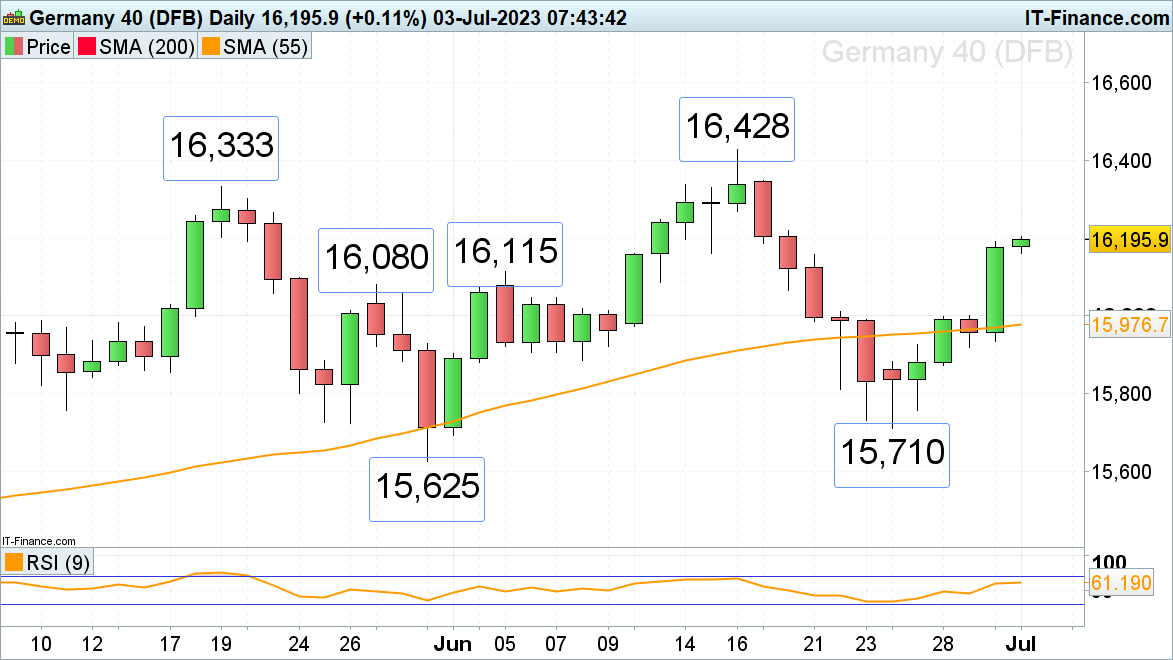Click the RSI value tag 61.190
This screenshot has height=660, width=1173.
(x=1121, y=583)
